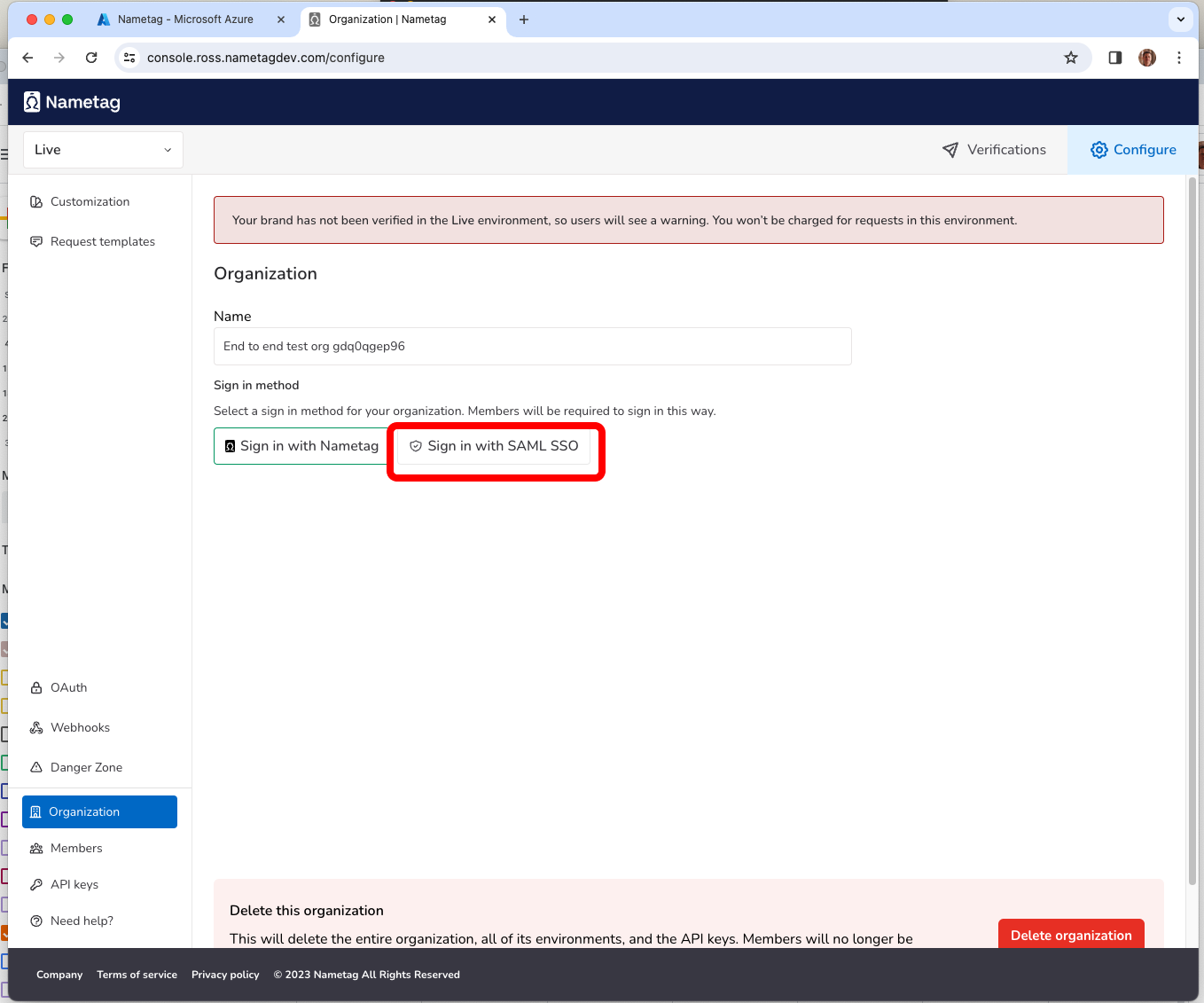1204x1003 pixels.
Task: Choose Sign in with SAML SSO
Action: coord(494,446)
